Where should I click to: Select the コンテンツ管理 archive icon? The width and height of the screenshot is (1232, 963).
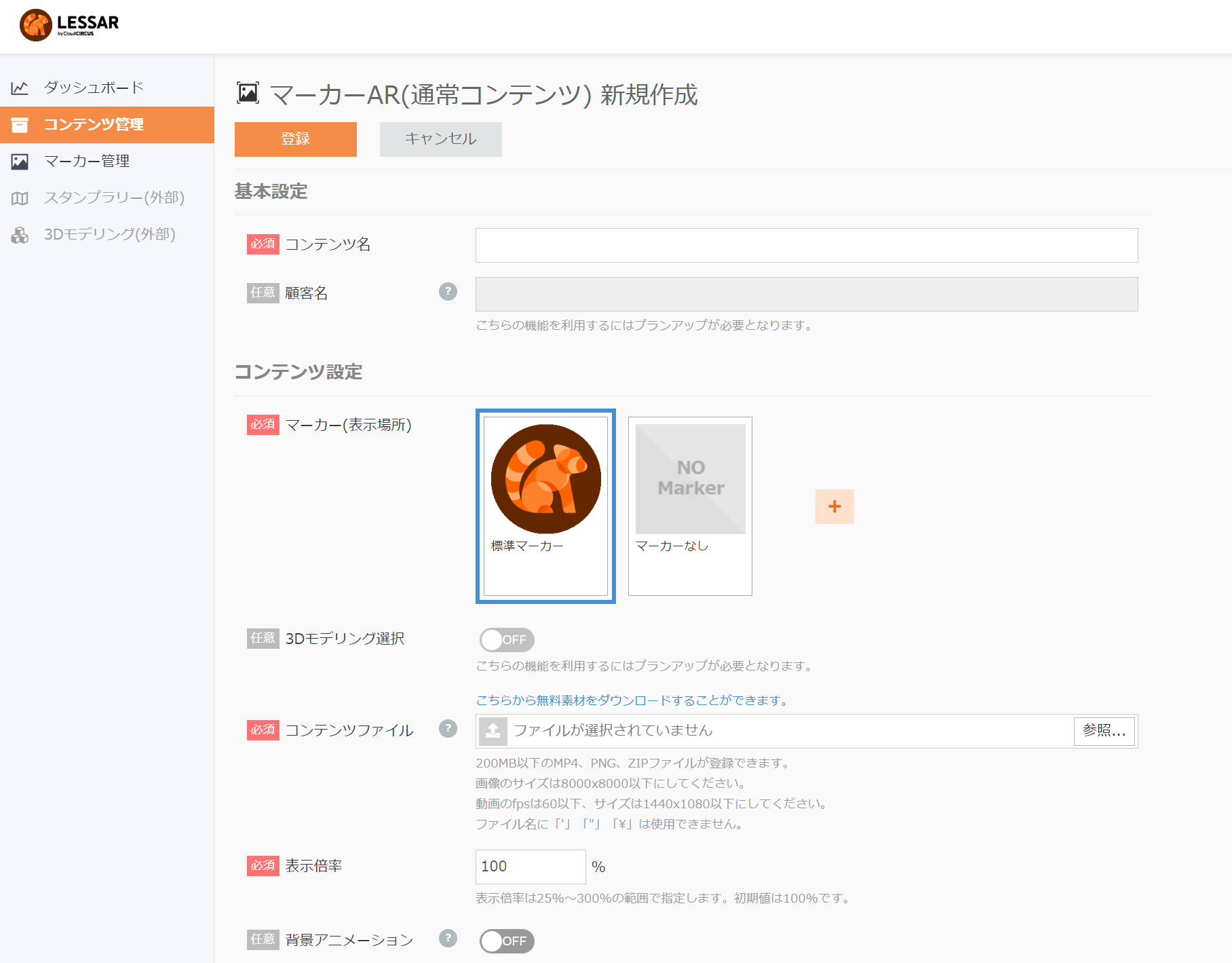[x=20, y=125]
